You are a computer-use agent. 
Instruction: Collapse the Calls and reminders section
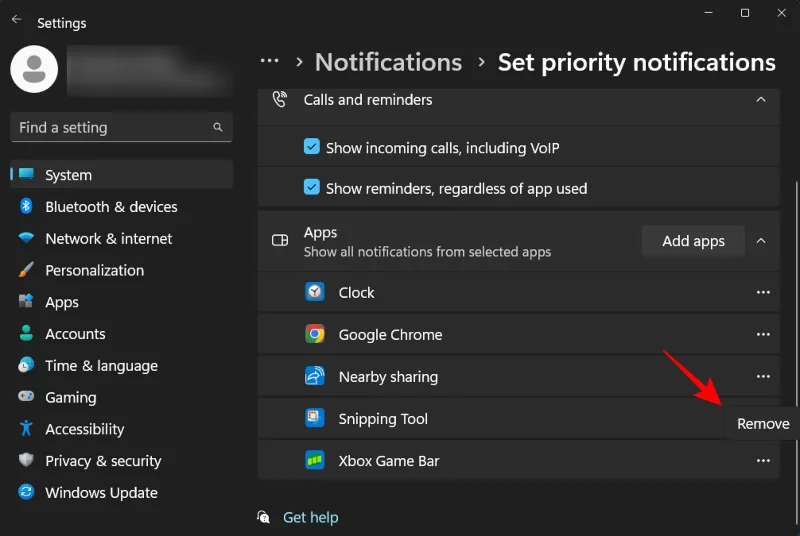[x=761, y=99]
